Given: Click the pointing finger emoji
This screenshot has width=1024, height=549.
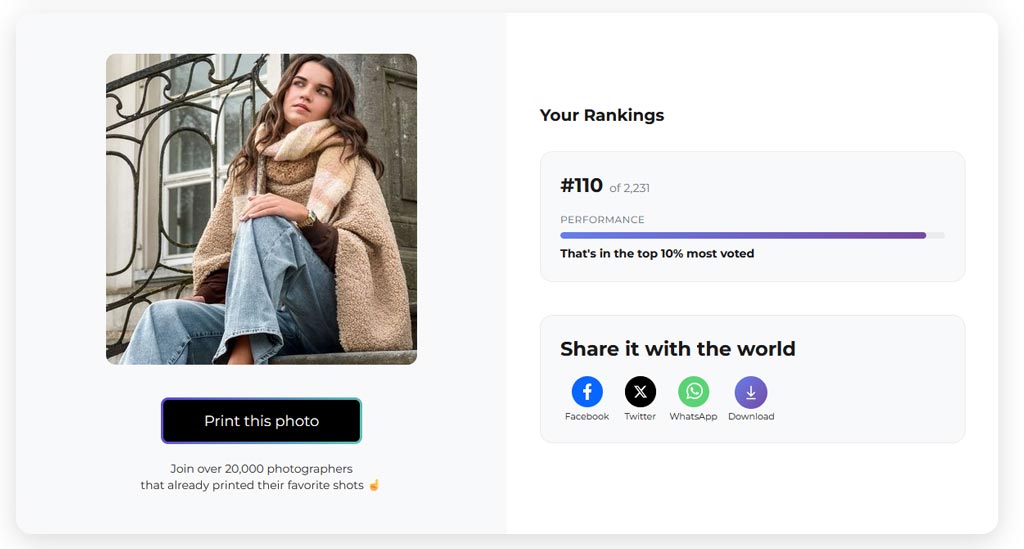Looking at the screenshot, I should click(x=374, y=486).
